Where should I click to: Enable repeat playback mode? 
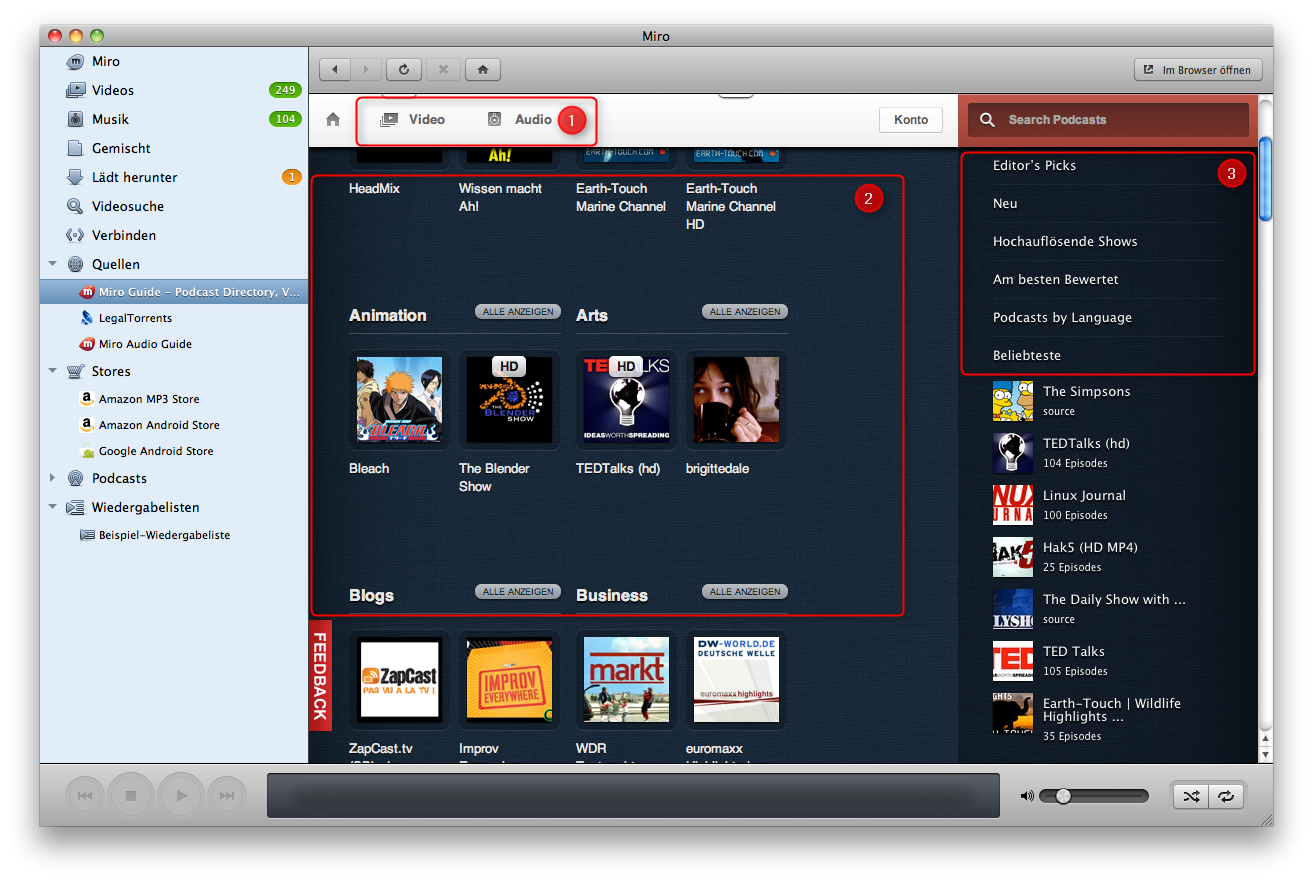(x=1227, y=795)
